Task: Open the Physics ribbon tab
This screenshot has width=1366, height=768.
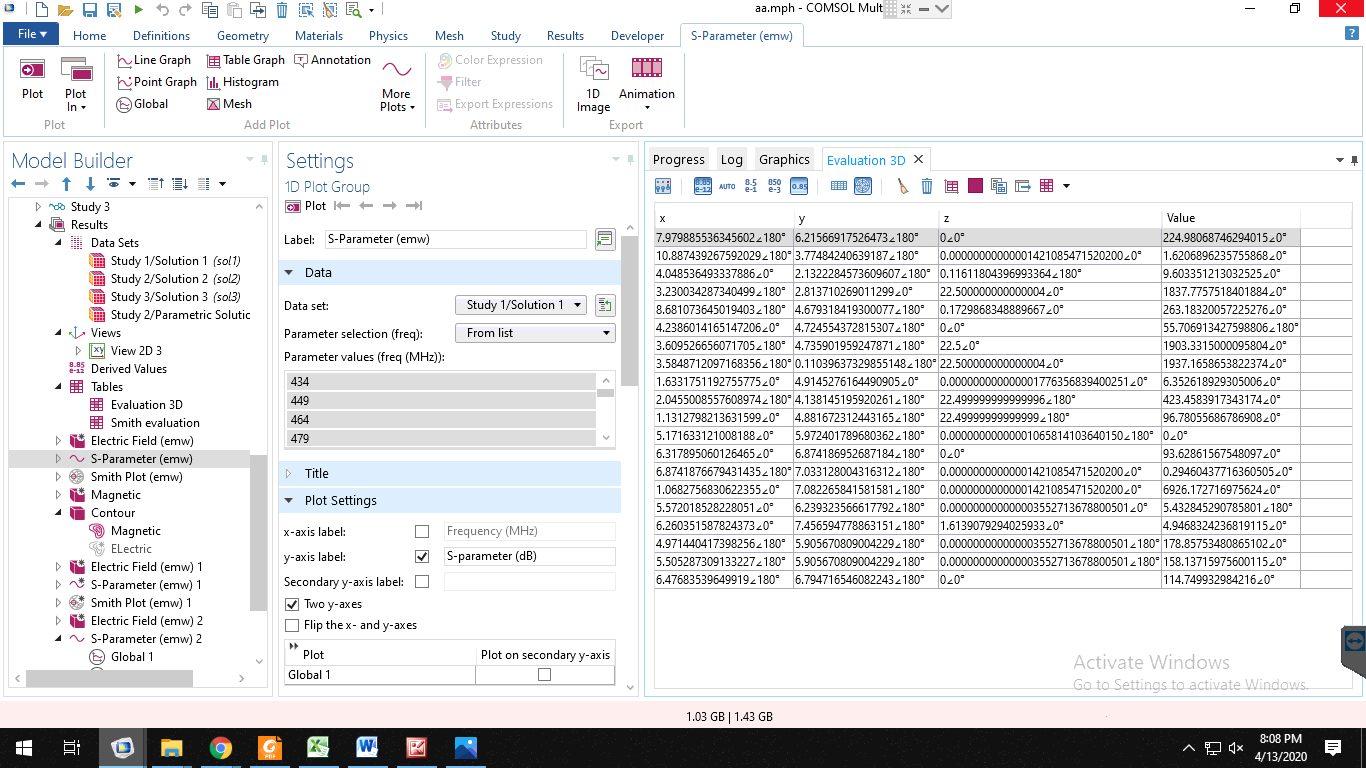Action: (x=388, y=36)
